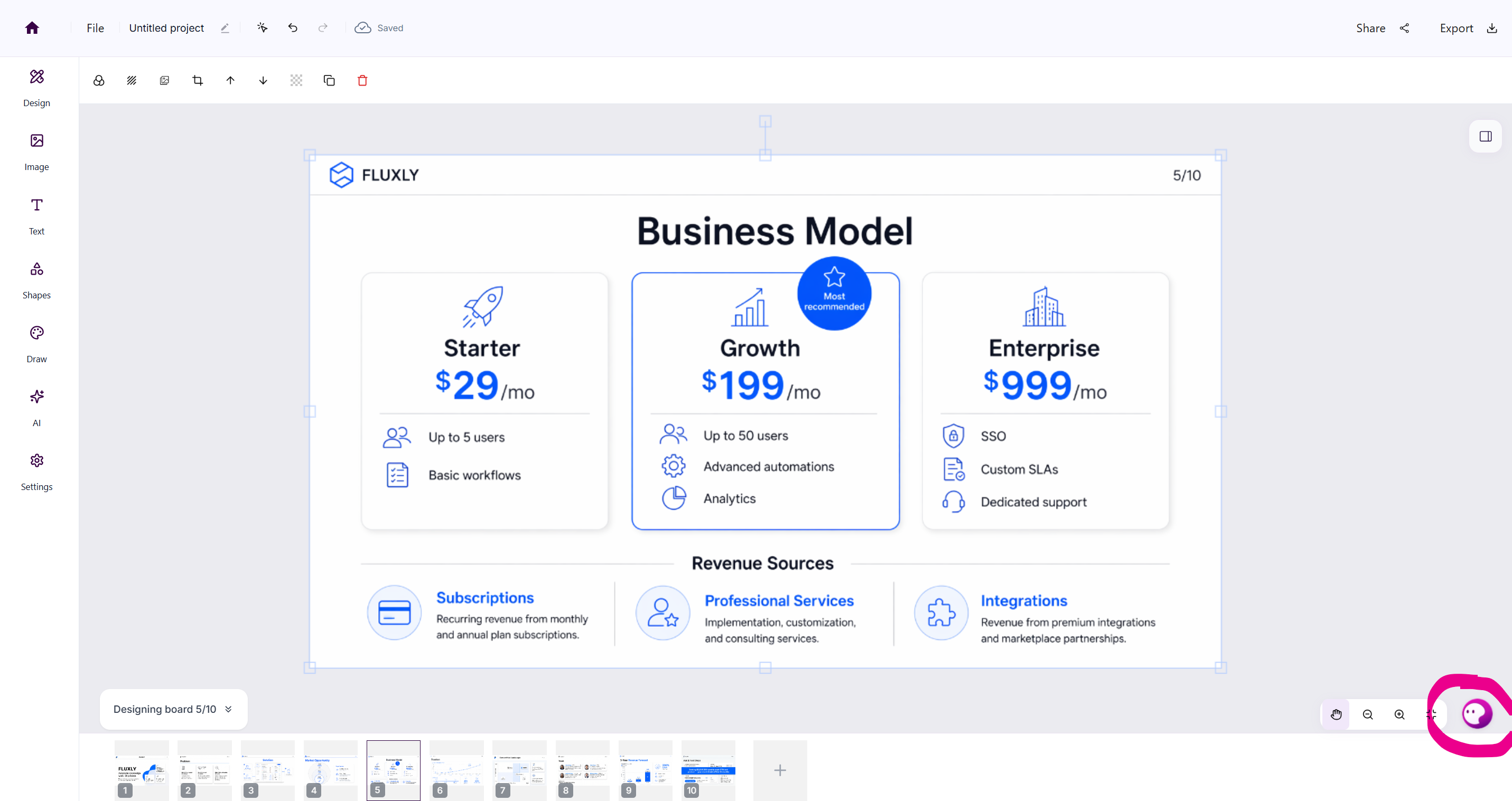
Task: Select slide thumbnail 8
Action: coord(583,769)
